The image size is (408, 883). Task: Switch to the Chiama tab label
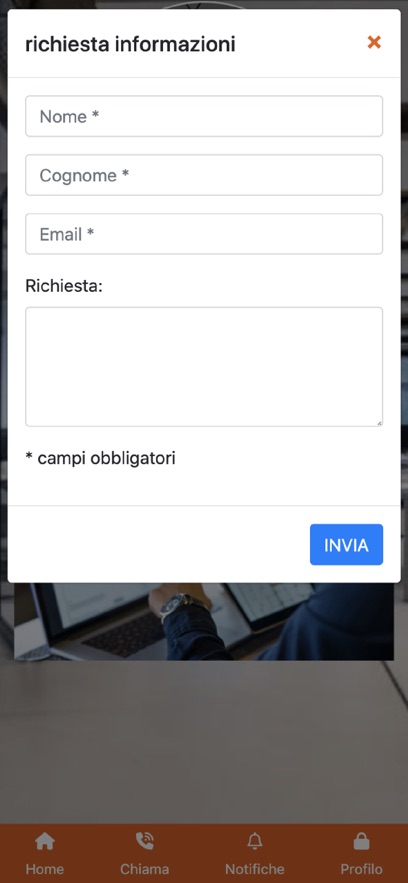(145, 868)
